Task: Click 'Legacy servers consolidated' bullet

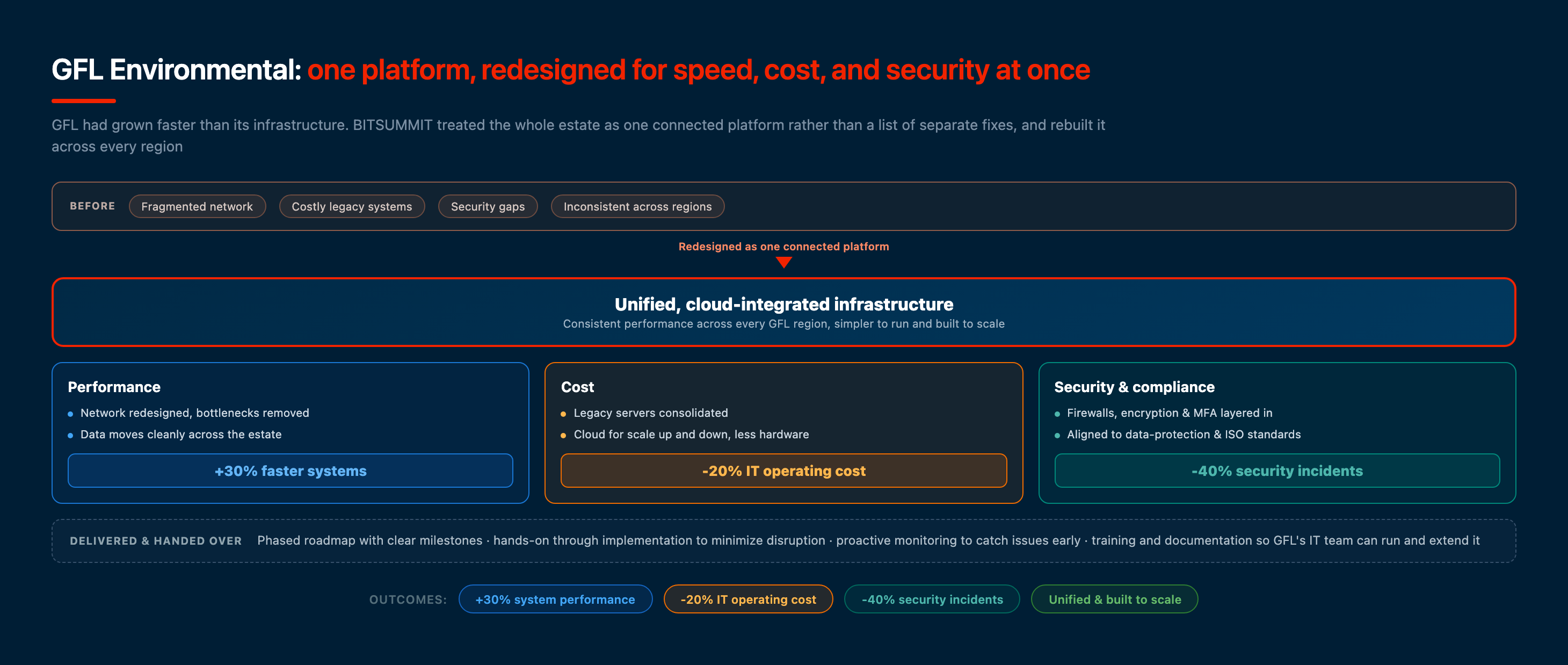Action: (651, 413)
